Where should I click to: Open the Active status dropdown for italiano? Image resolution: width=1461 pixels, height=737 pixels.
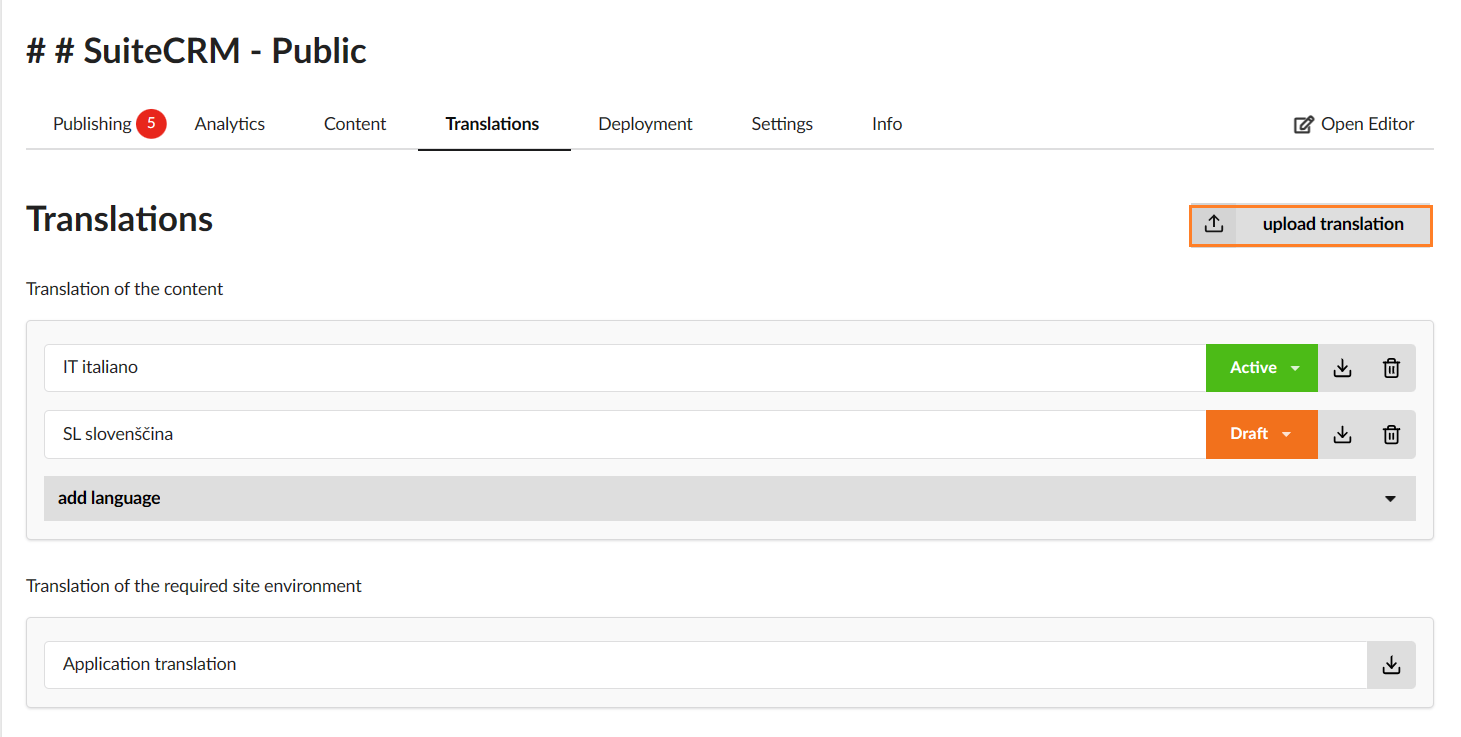1262,368
